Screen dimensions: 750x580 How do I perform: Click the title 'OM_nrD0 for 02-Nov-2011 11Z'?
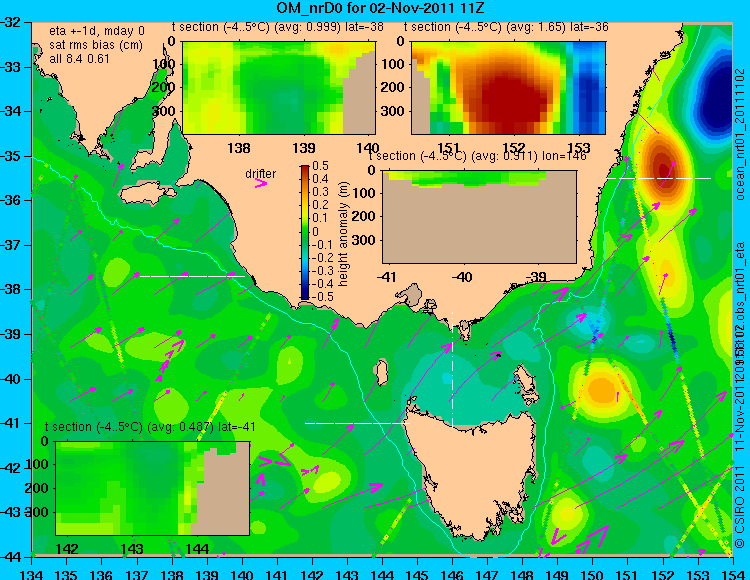[380, 8]
